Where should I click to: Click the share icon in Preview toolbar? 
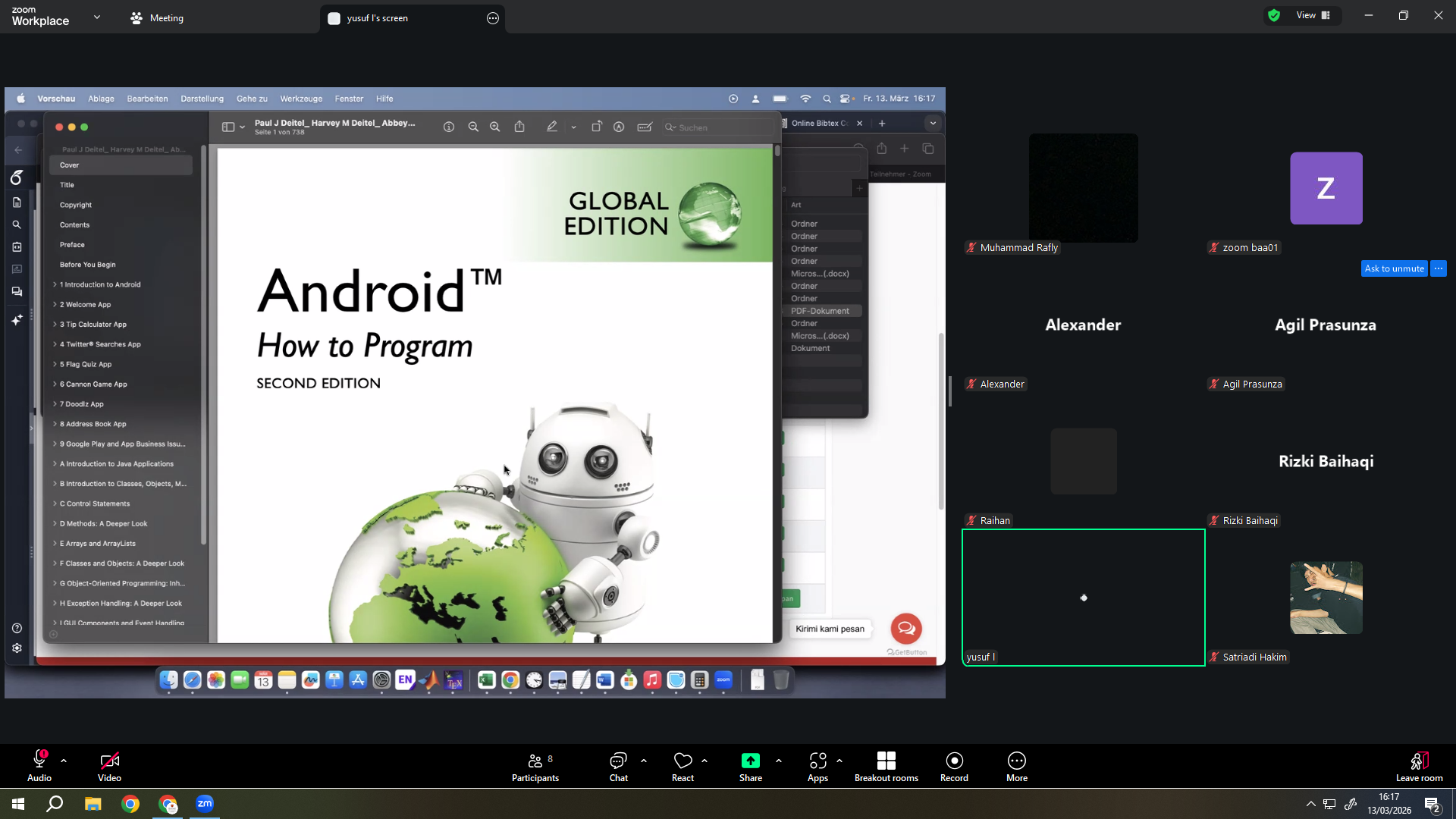click(519, 127)
